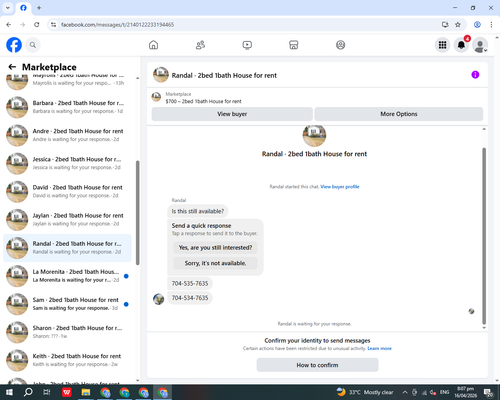Open the Marketplace storefront icon

[294, 45]
